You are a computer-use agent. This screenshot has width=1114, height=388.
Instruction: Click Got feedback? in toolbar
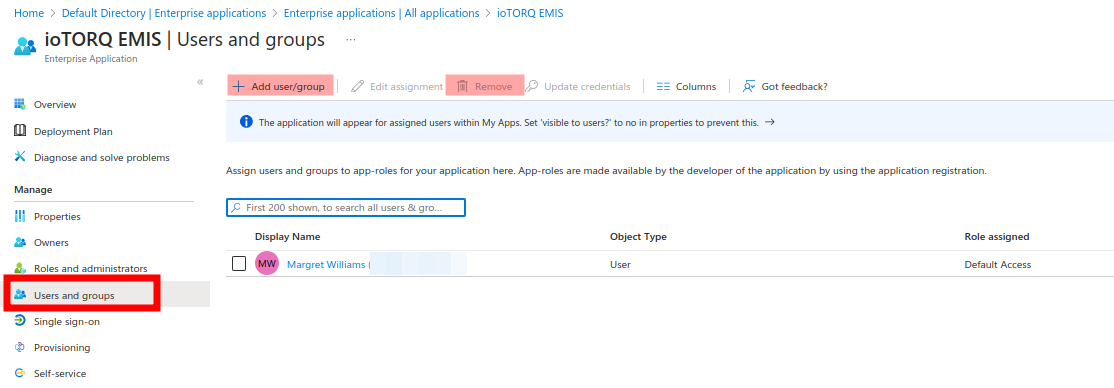point(785,87)
